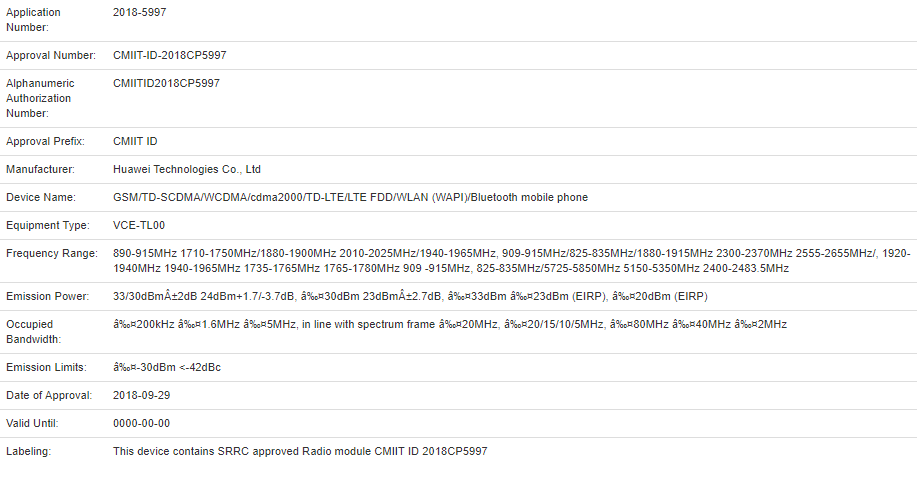Select the Alphanumeric Authorization Number label
The width and height of the screenshot is (917, 480).
39,98
